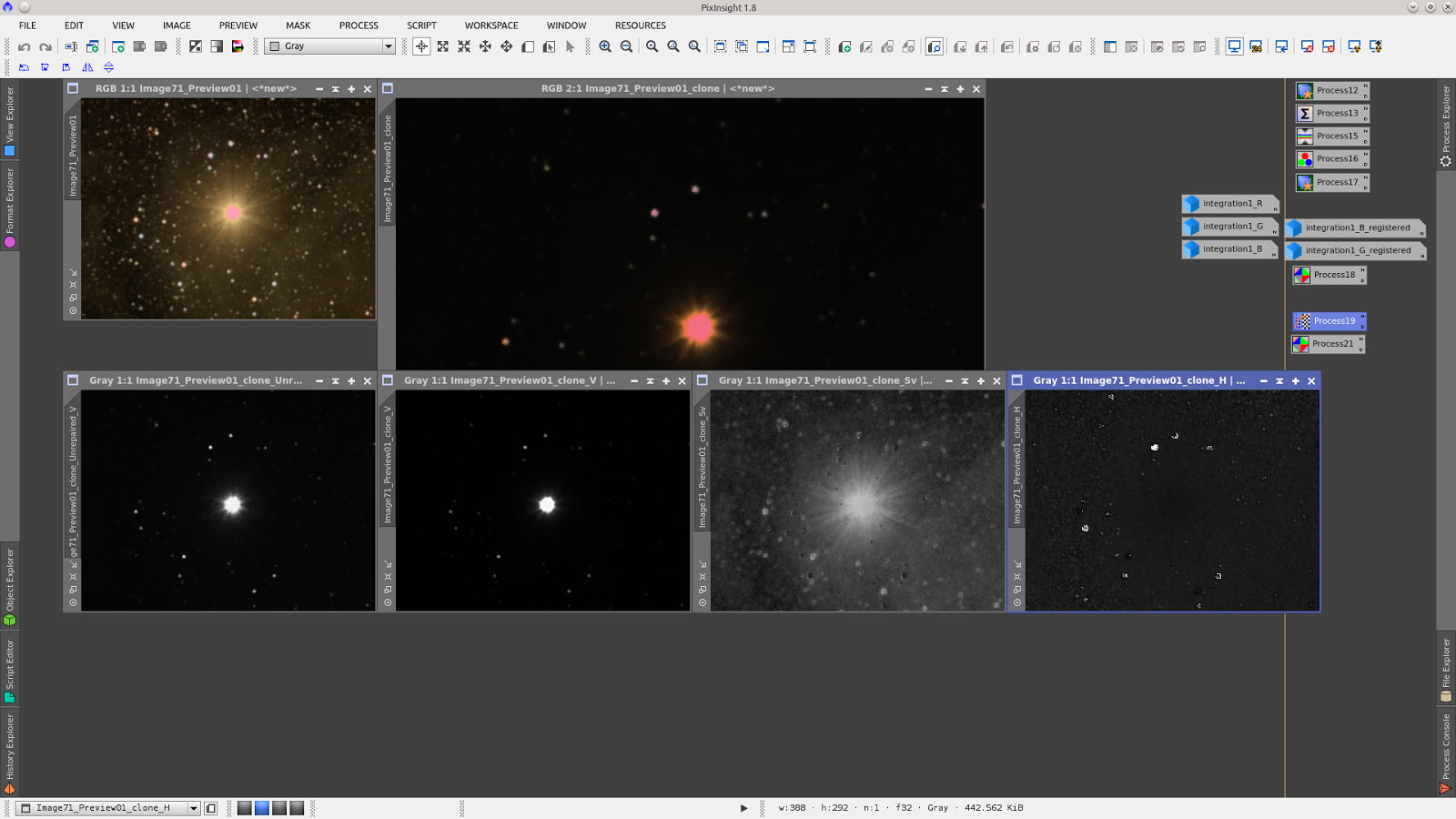The width and height of the screenshot is (1456, 819).
Task: Open the SCRIPT menu
Action: (x=421, y=25)
